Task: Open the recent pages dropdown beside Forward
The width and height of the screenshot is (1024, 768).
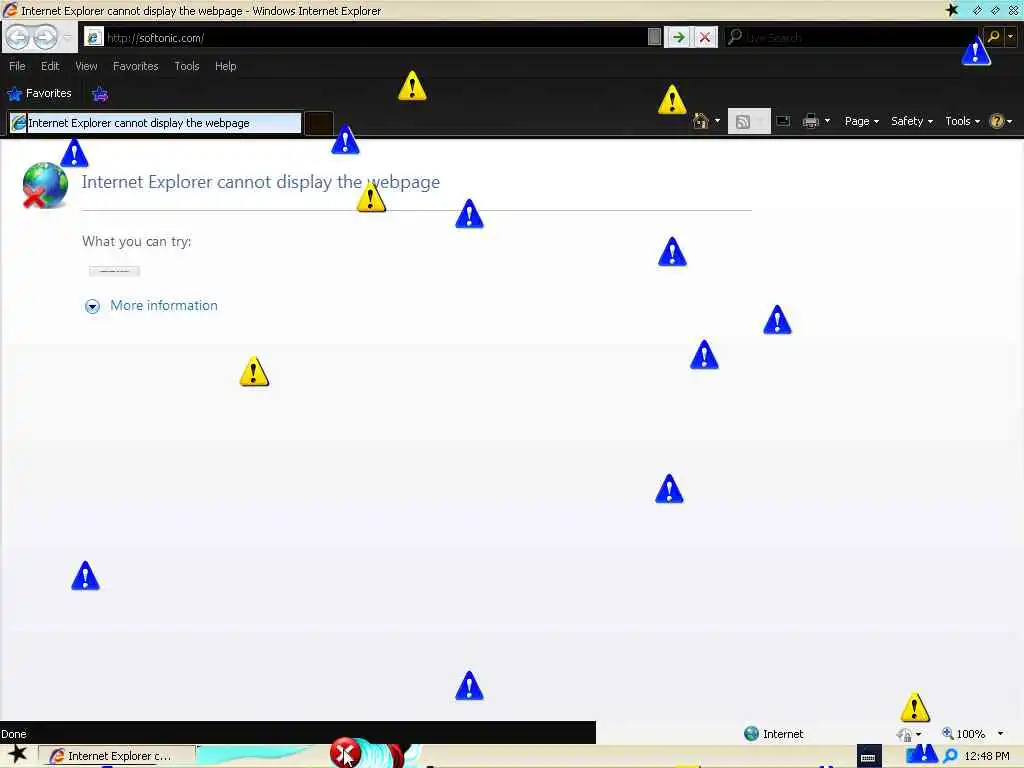Action: pyautogui.click(x=67, y=37)
